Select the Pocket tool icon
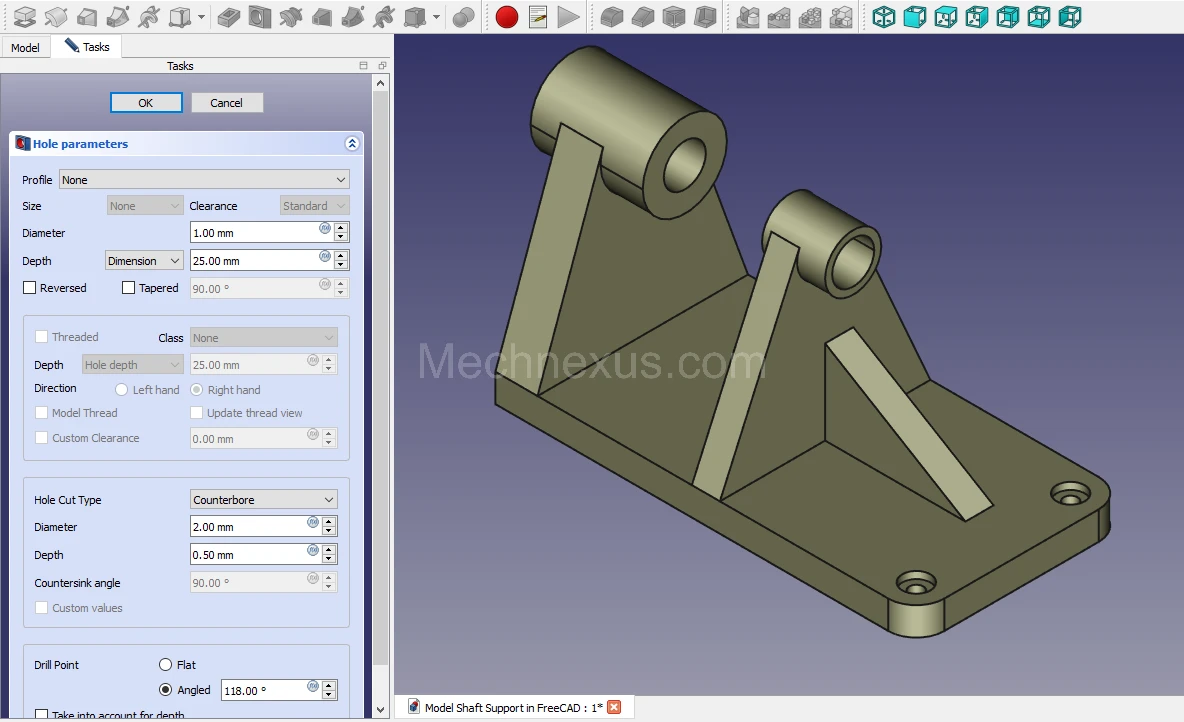Screen dimensions: 1184x722 (x=228, y=17)
